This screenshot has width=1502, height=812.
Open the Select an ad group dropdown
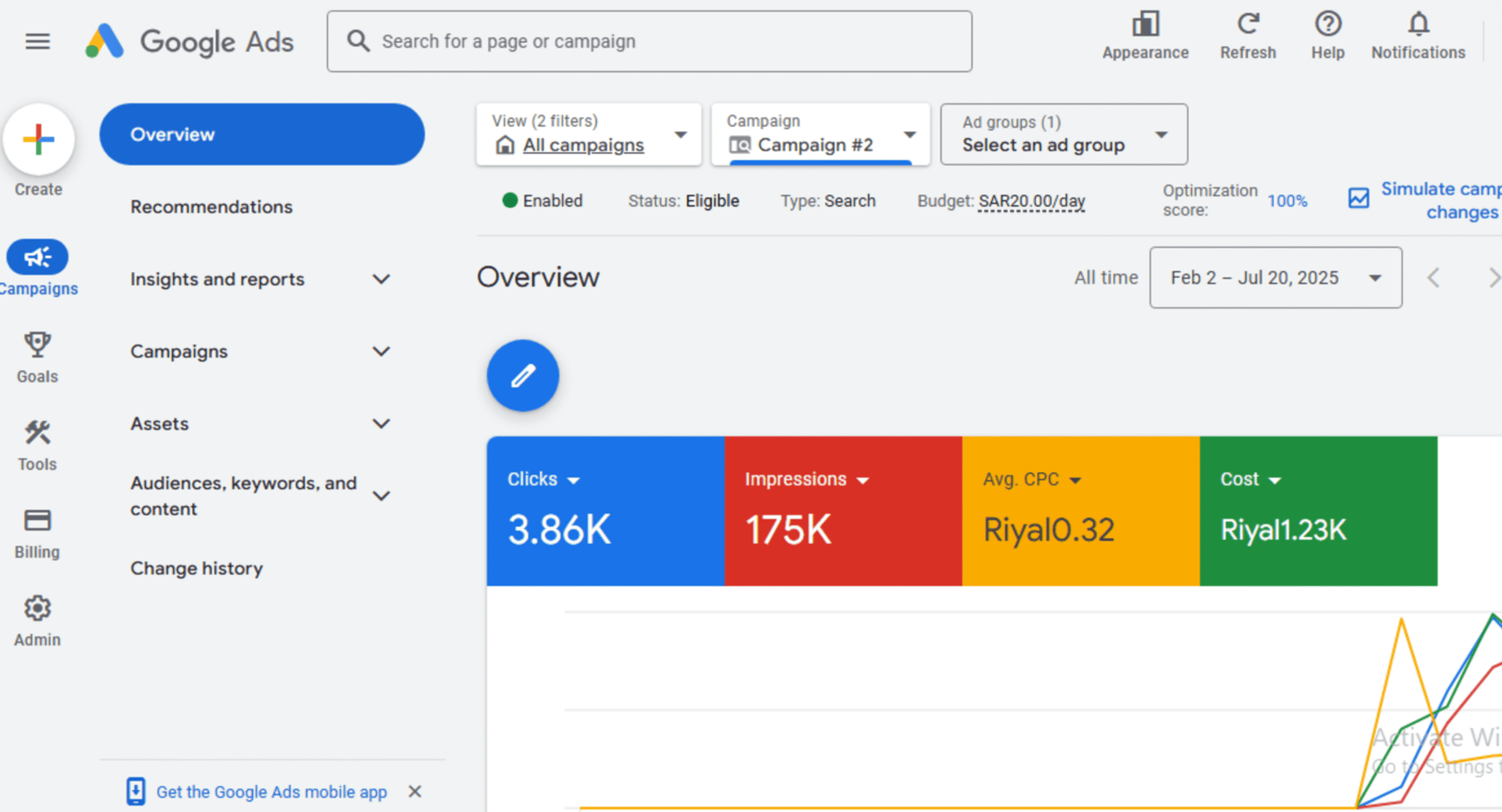(x=1064, y=134)
